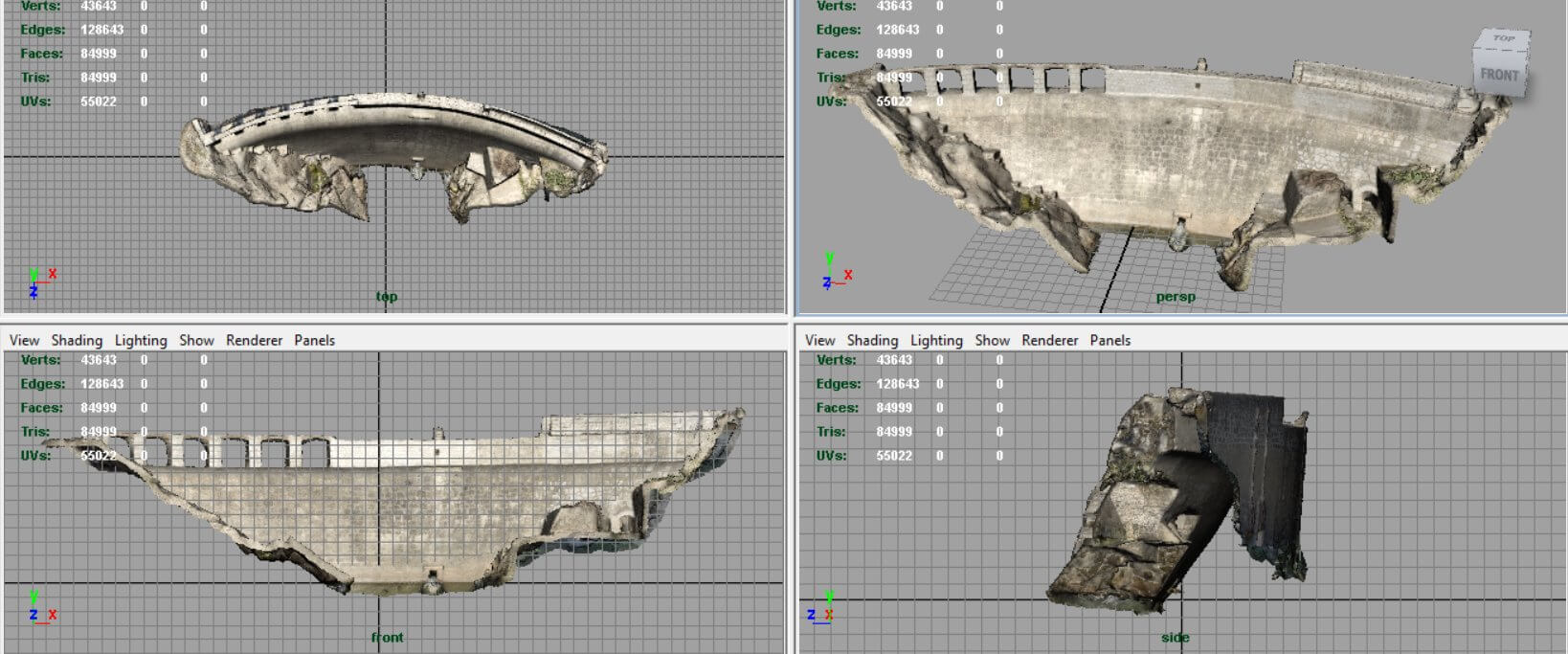This screenshot has height=654, width=1568.
Task: Click the FRONT face of the view cube
Action: pyautogui.click(x=1499, y=74)
